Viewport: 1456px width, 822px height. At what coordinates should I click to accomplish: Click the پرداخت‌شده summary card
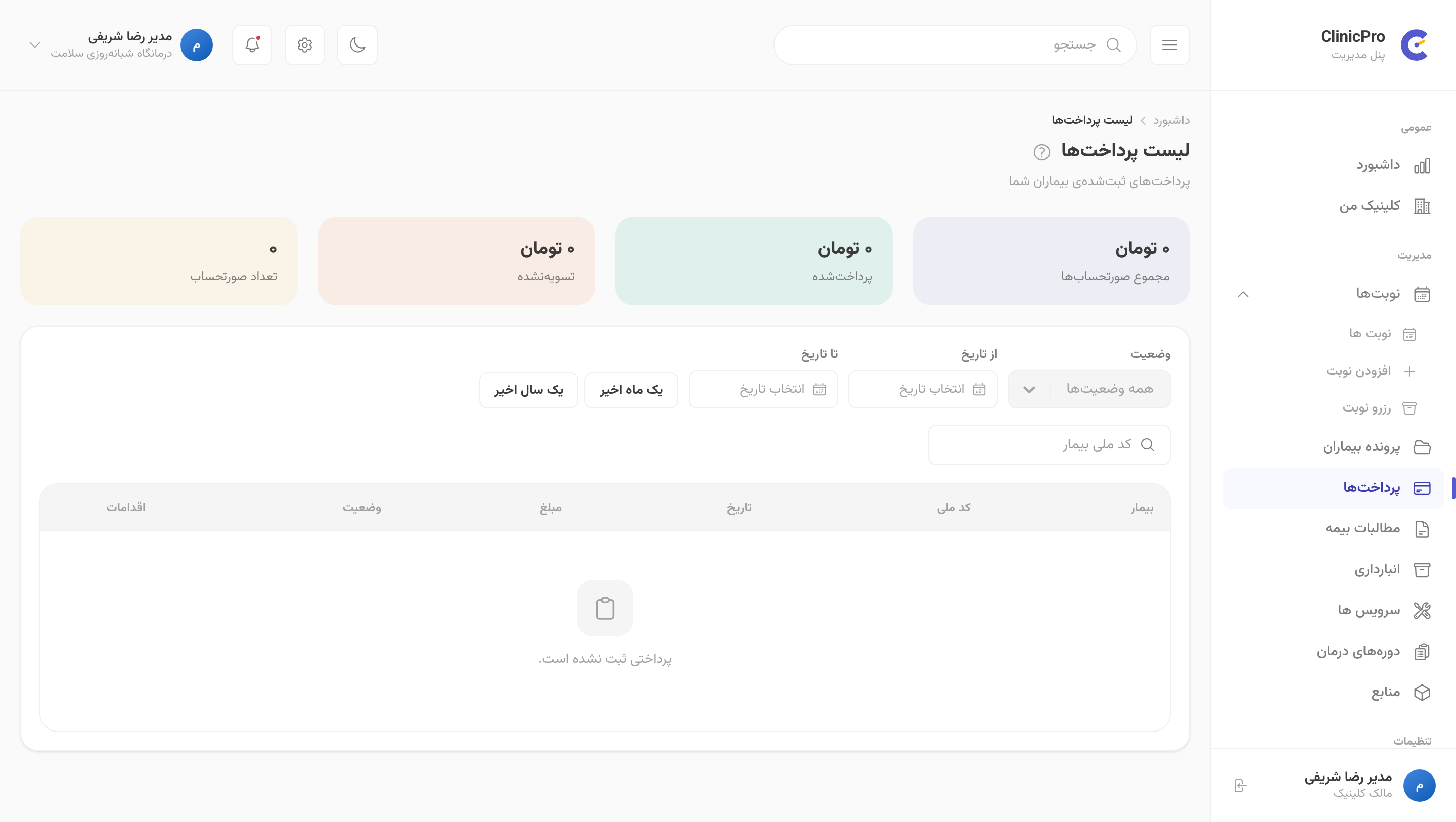point(753,261)
